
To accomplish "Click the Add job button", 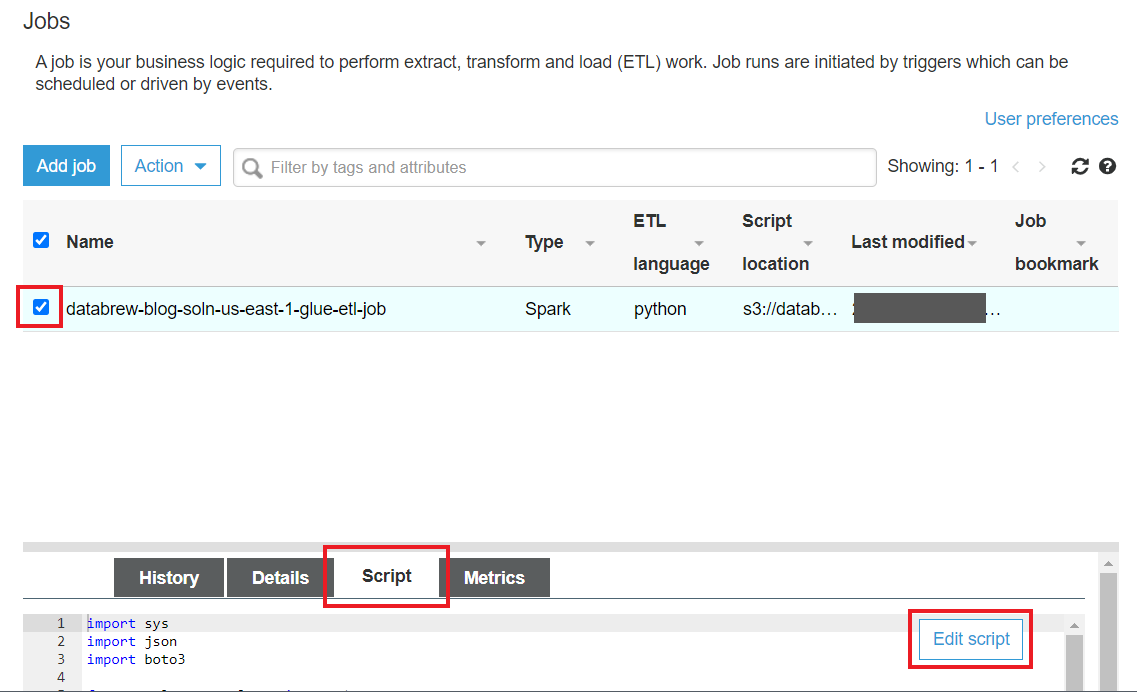I will pos(67,165).
